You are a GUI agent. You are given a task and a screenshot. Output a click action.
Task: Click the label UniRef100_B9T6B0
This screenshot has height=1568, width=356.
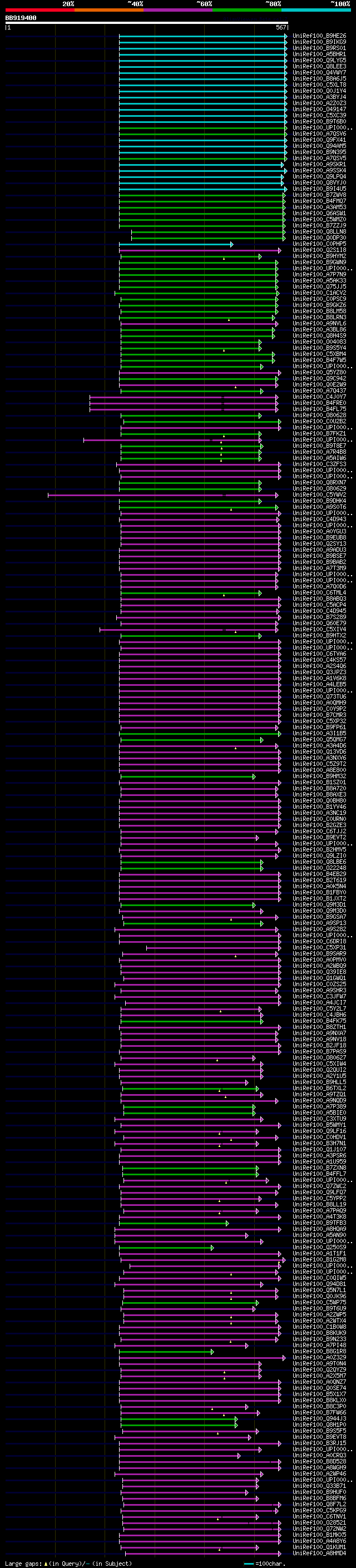tap(319, 121)
